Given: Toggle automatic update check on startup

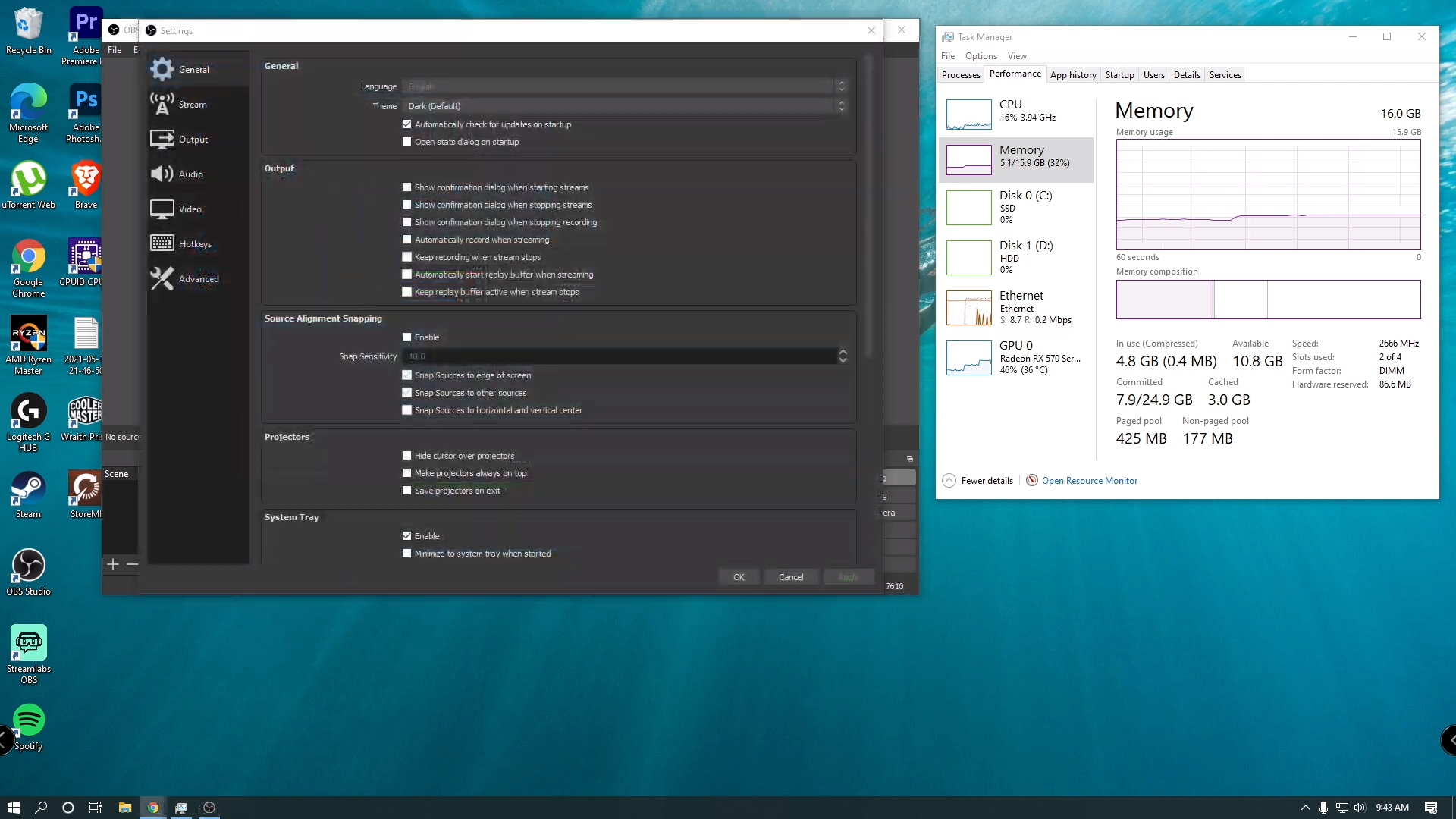Looking at the screenshot, I should tap(406, 124).
